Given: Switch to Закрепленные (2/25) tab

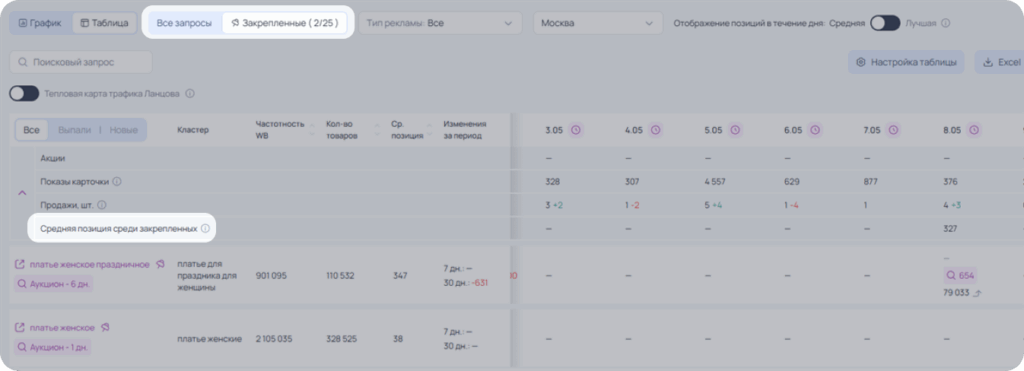Looking at the screenshot, I should (x=284, y=24).
